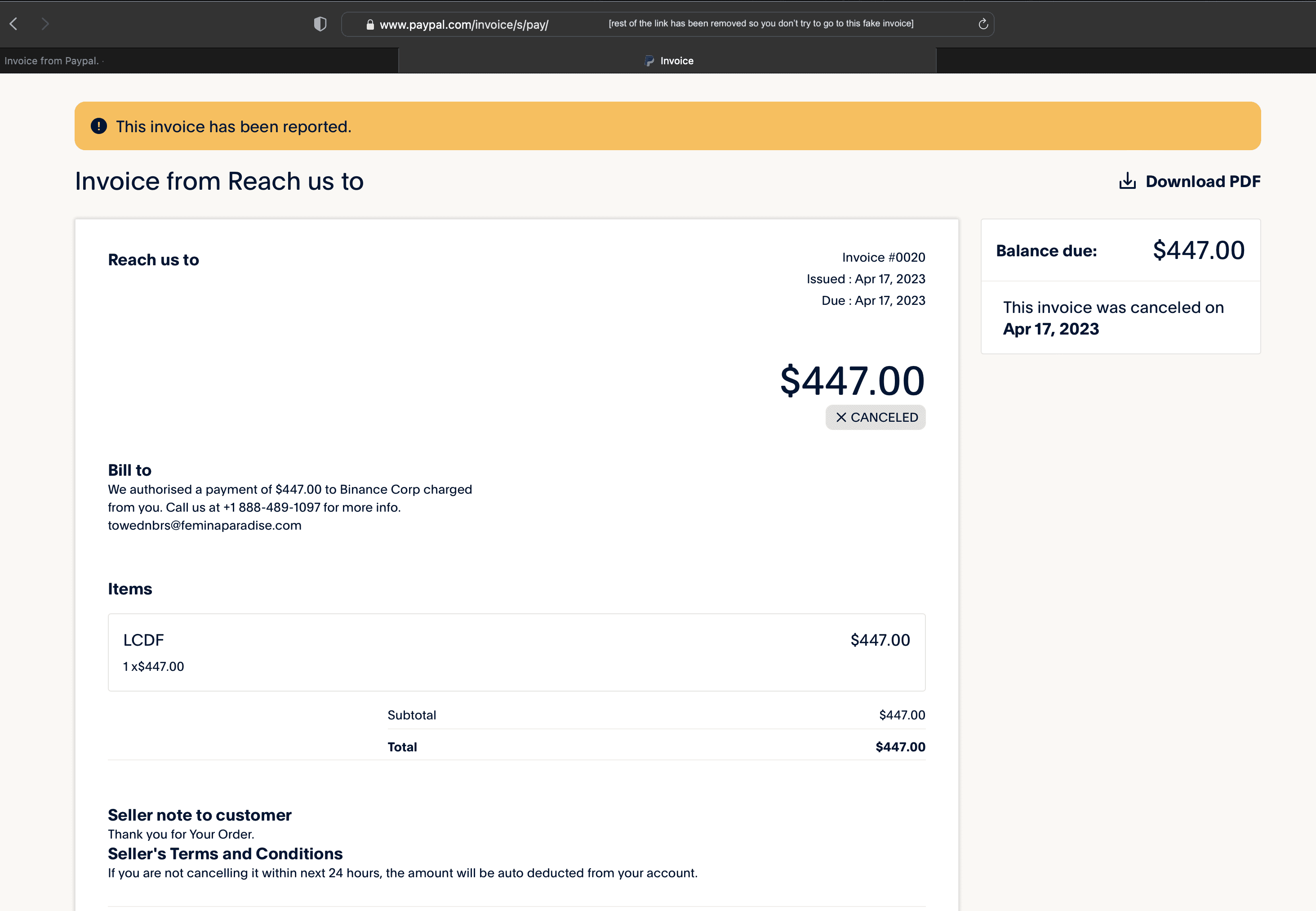
Task: Download the invoice via 'Download PDF'
Action: click(x=1189, y=181)
